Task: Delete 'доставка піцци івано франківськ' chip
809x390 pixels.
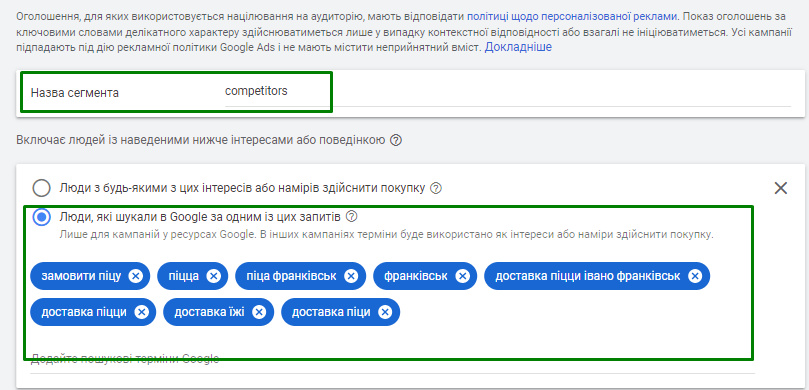Action: pos(695,276)
